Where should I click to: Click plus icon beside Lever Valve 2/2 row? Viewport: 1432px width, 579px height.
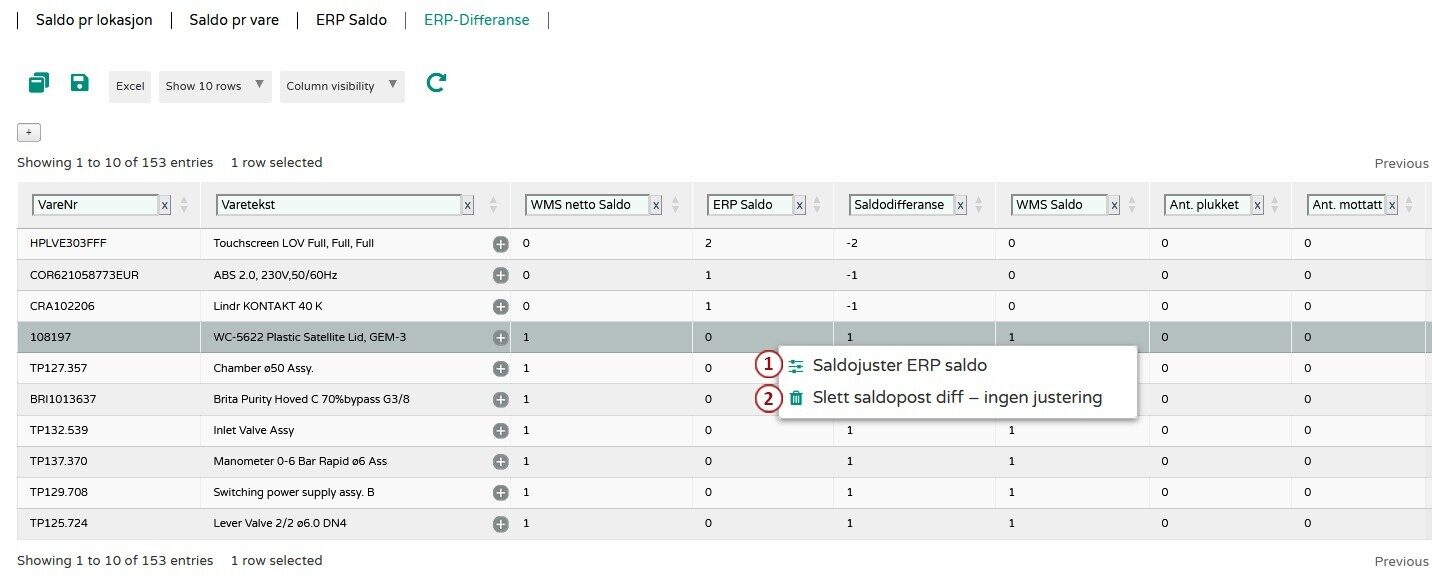(500, 523)
